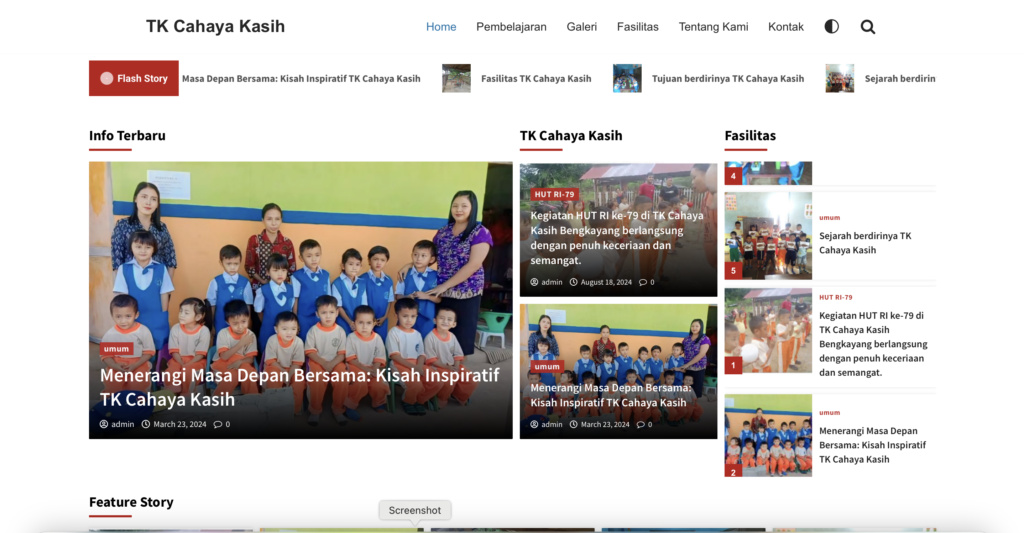Navigate to the Kontak page
The height and width of the screenshot is (533, 1024).
(x=785, y=27)
